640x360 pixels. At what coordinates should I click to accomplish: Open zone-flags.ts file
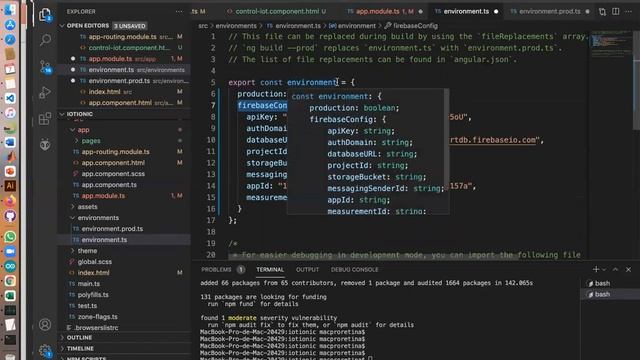[98, 317]
